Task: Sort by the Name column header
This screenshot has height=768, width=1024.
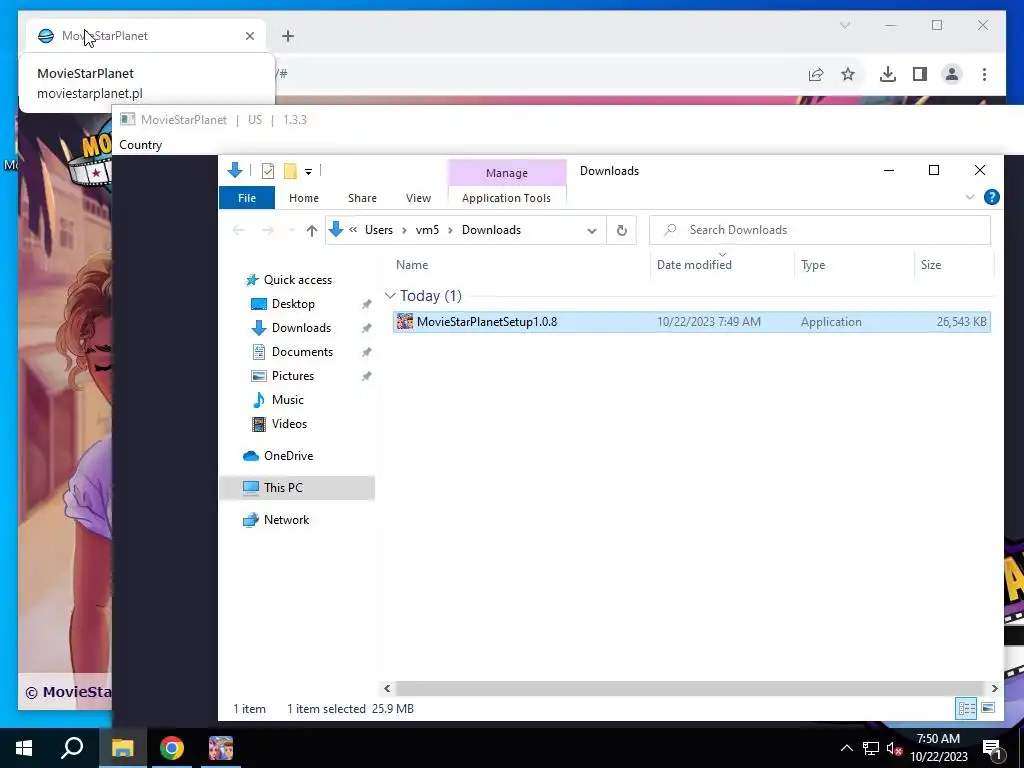Action: point(412,264)
